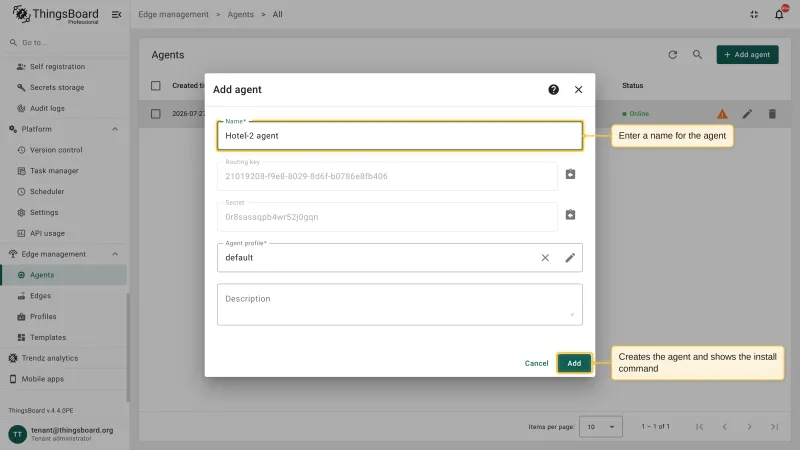800x450 pixels.
Task: Open Templates in sidebar
Action: [x=47, y=337]
